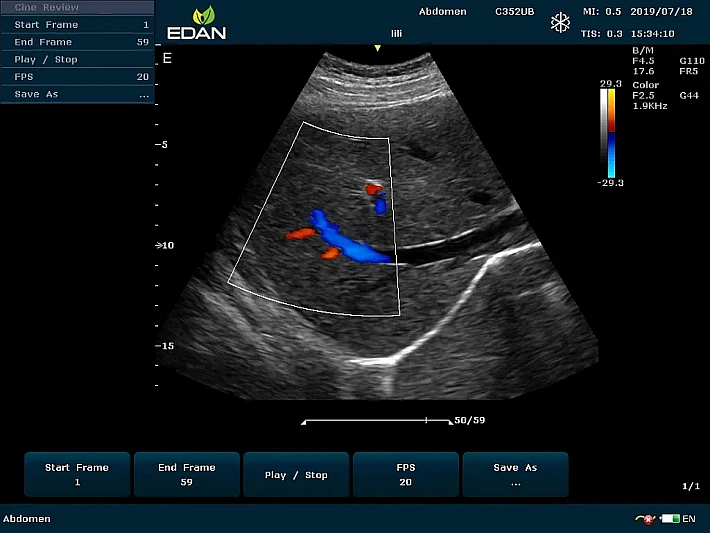Click the color Doppler velocity scale bar
The height and width of the screenshot is (533, 710).
(611, 133)
